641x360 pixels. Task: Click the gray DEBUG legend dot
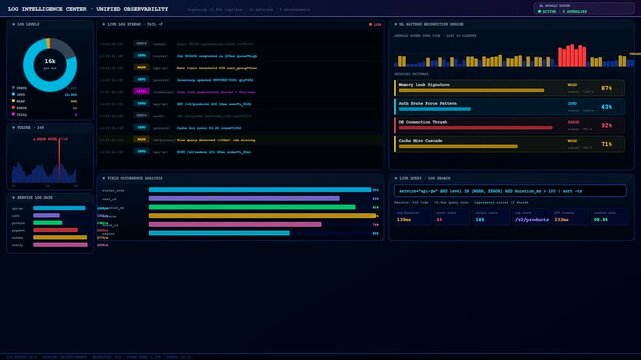point(13,87)
